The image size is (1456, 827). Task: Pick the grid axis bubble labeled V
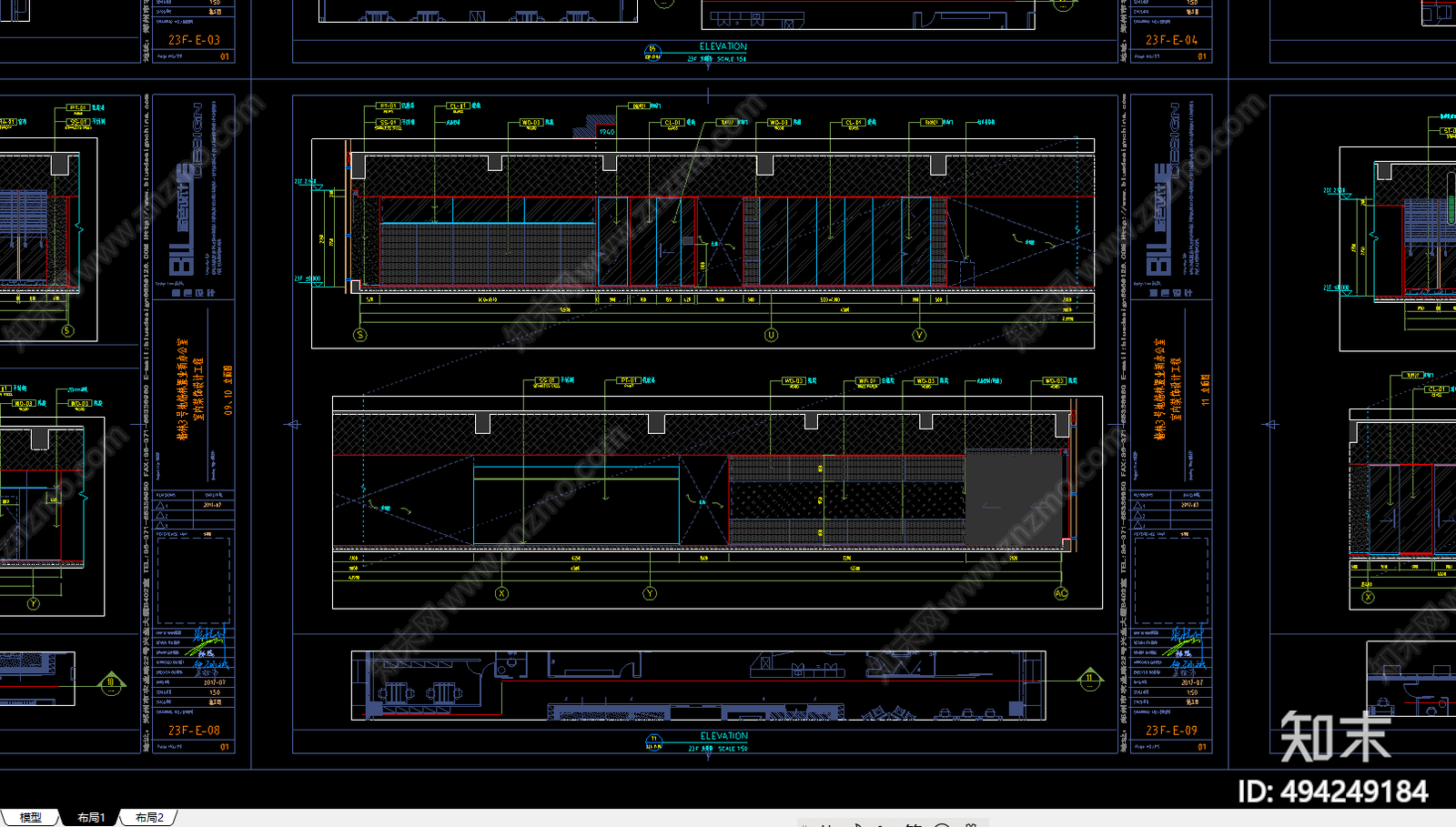coord(919,335)
